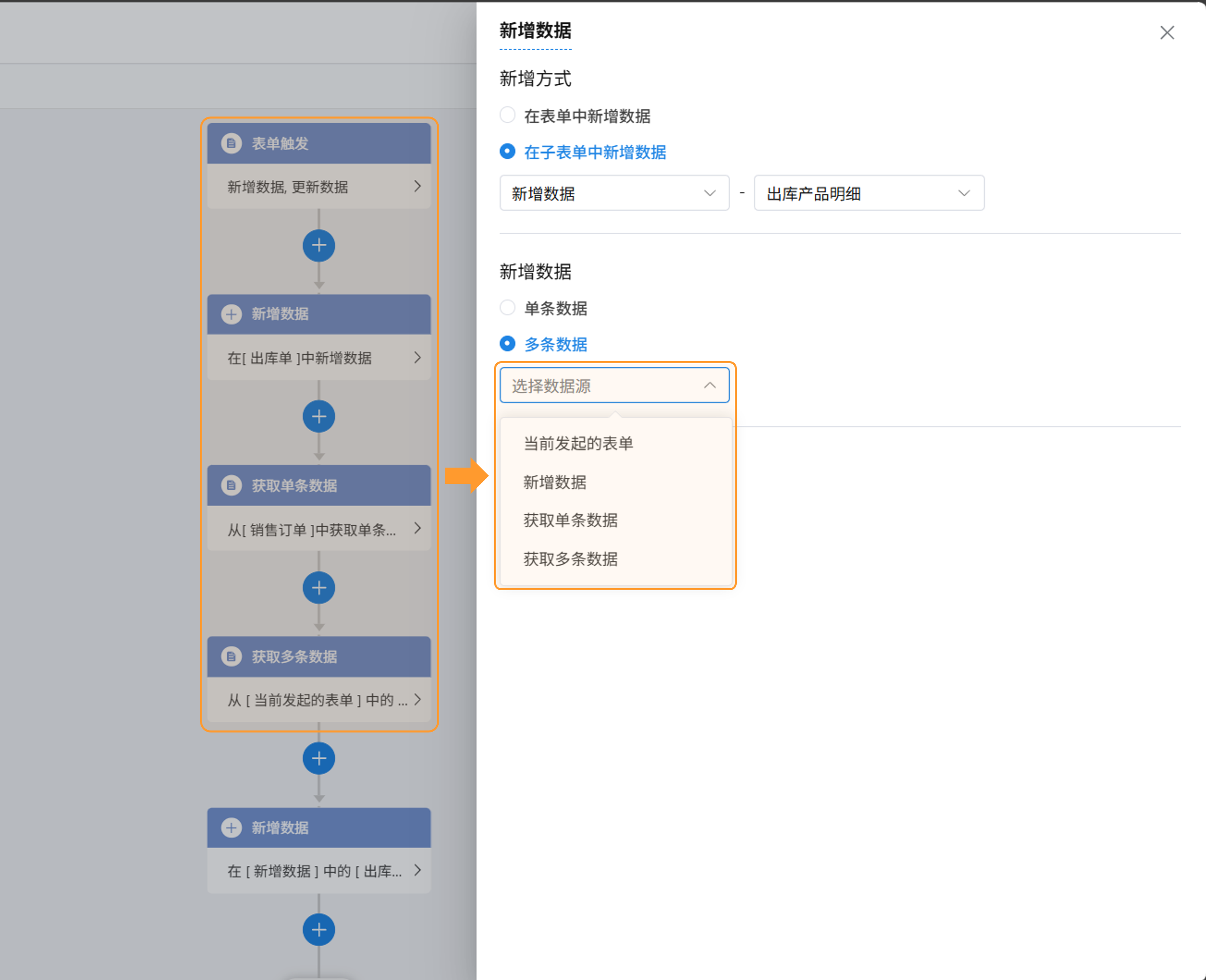Click the plus button below 获取多条数据 node
This screenshot has height=980, width=1206.
click(319, 759)
